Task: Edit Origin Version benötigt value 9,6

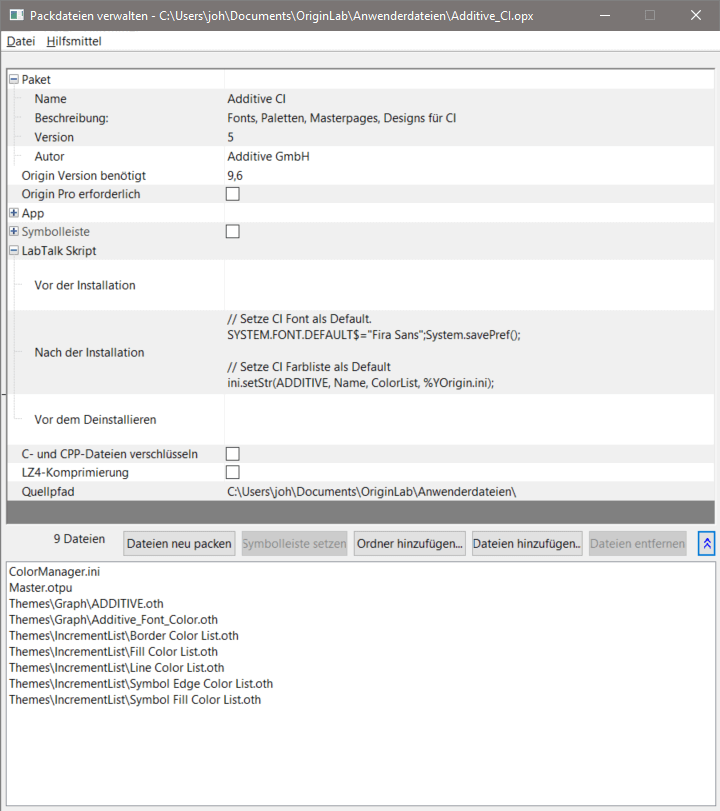Action: [x=469, y=175]
